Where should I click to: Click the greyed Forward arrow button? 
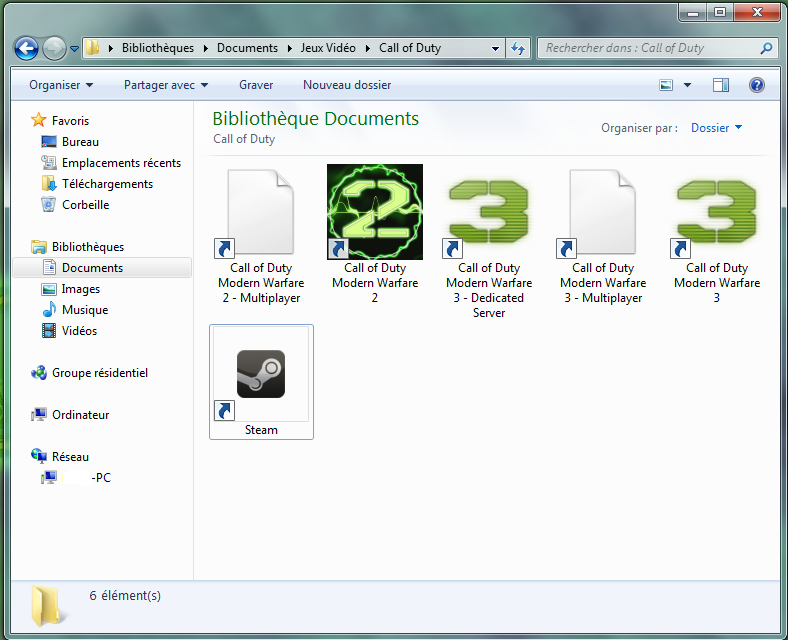point(54,48)
